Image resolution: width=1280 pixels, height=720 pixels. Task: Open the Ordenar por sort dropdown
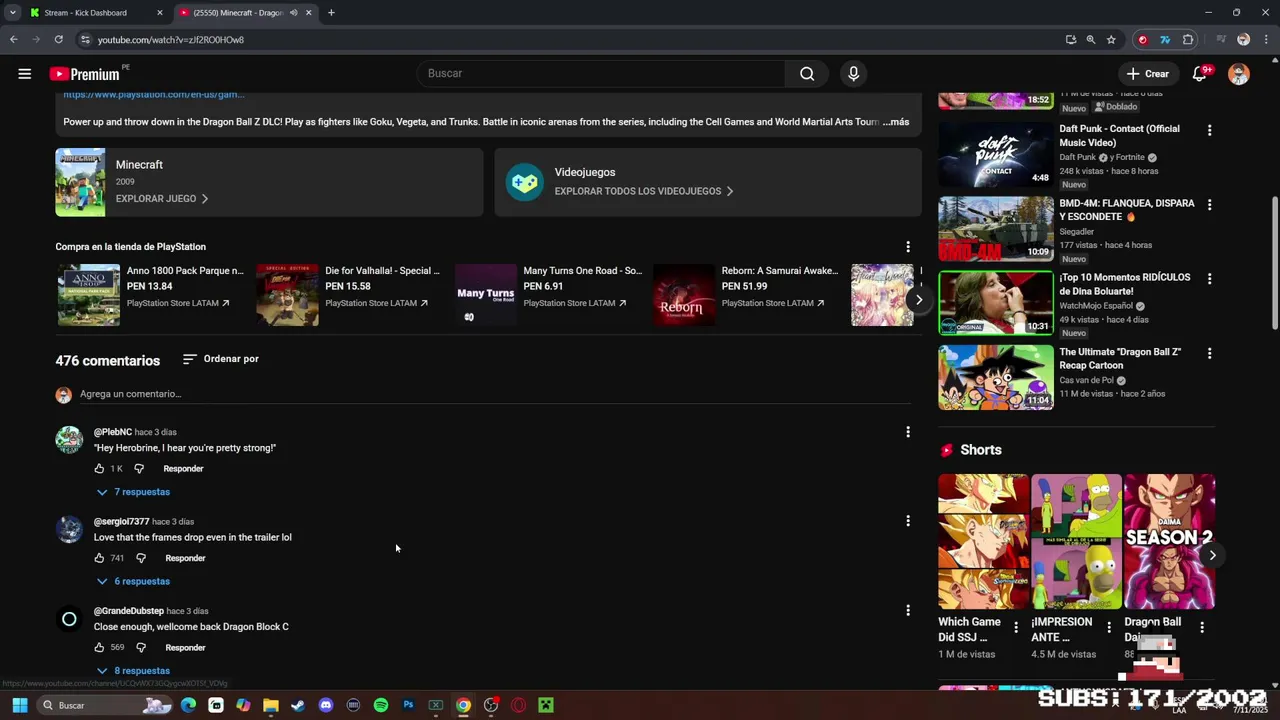coord(220,359)
